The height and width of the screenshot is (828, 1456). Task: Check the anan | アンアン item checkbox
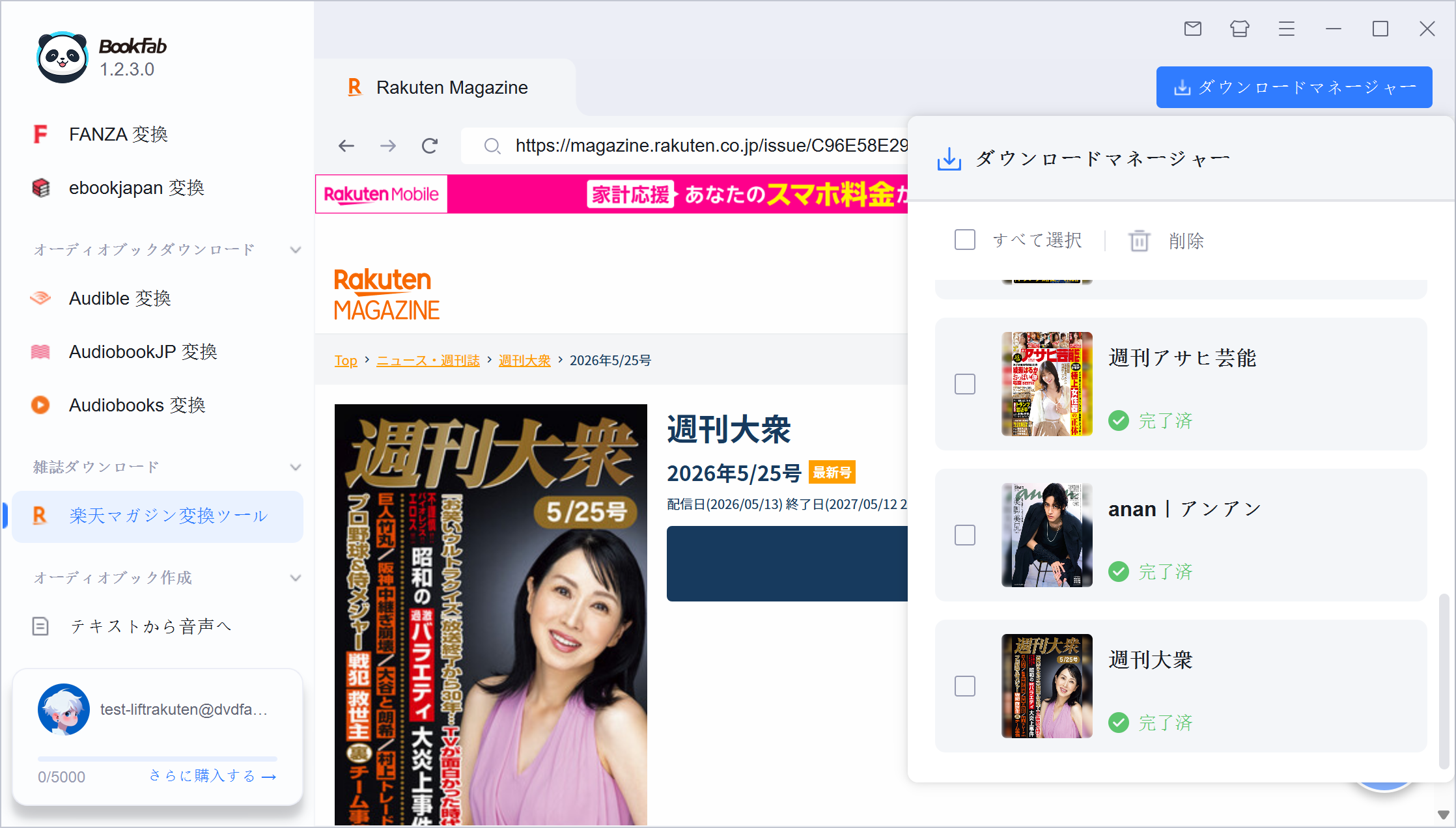tap(965, 535)
